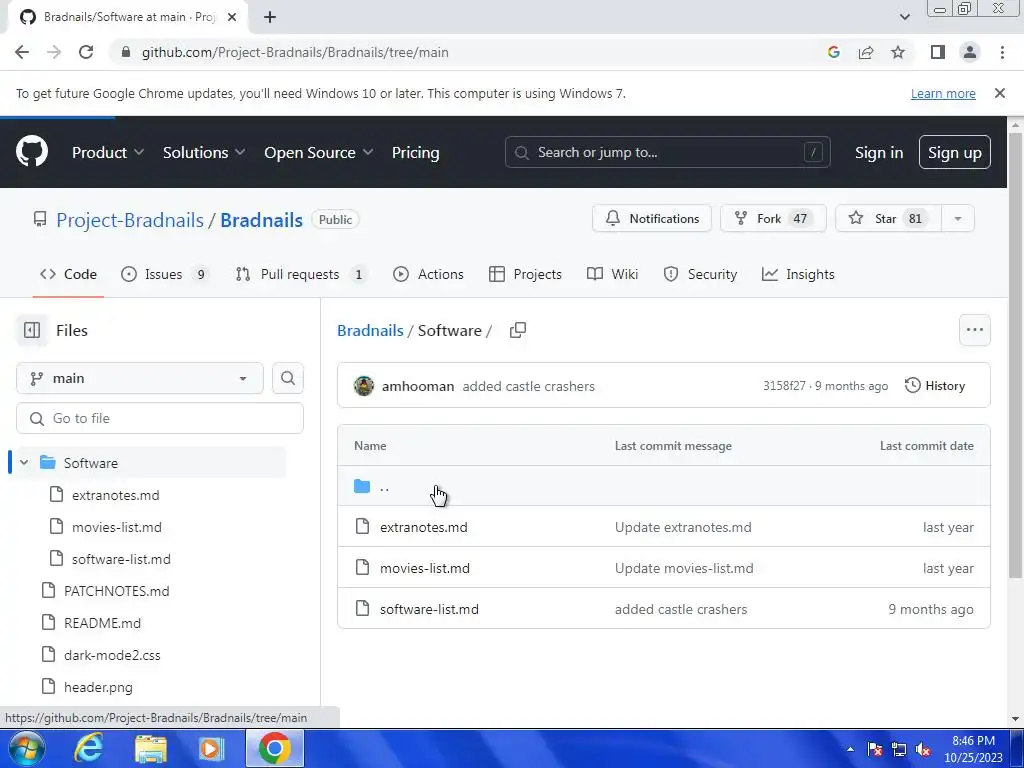Viewport: 1024px width, 768px height.
Task: Star the Bradnails repository
Action: coord(889,219)
